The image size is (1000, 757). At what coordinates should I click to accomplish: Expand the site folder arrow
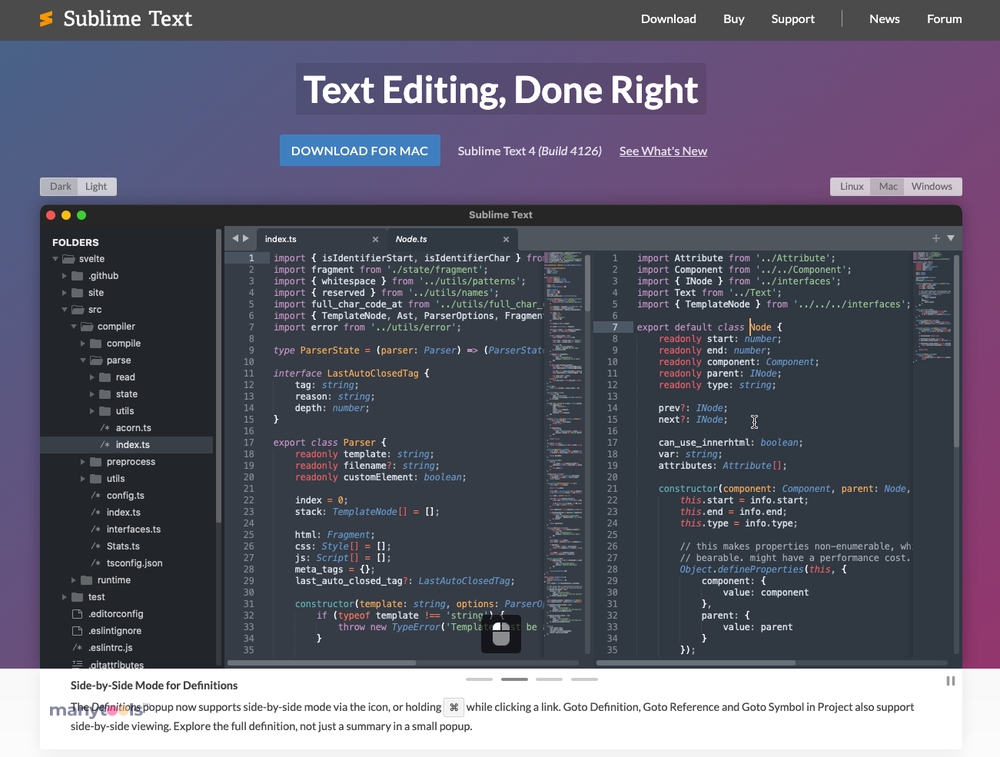pyautogui.click(x=64, y=293)
